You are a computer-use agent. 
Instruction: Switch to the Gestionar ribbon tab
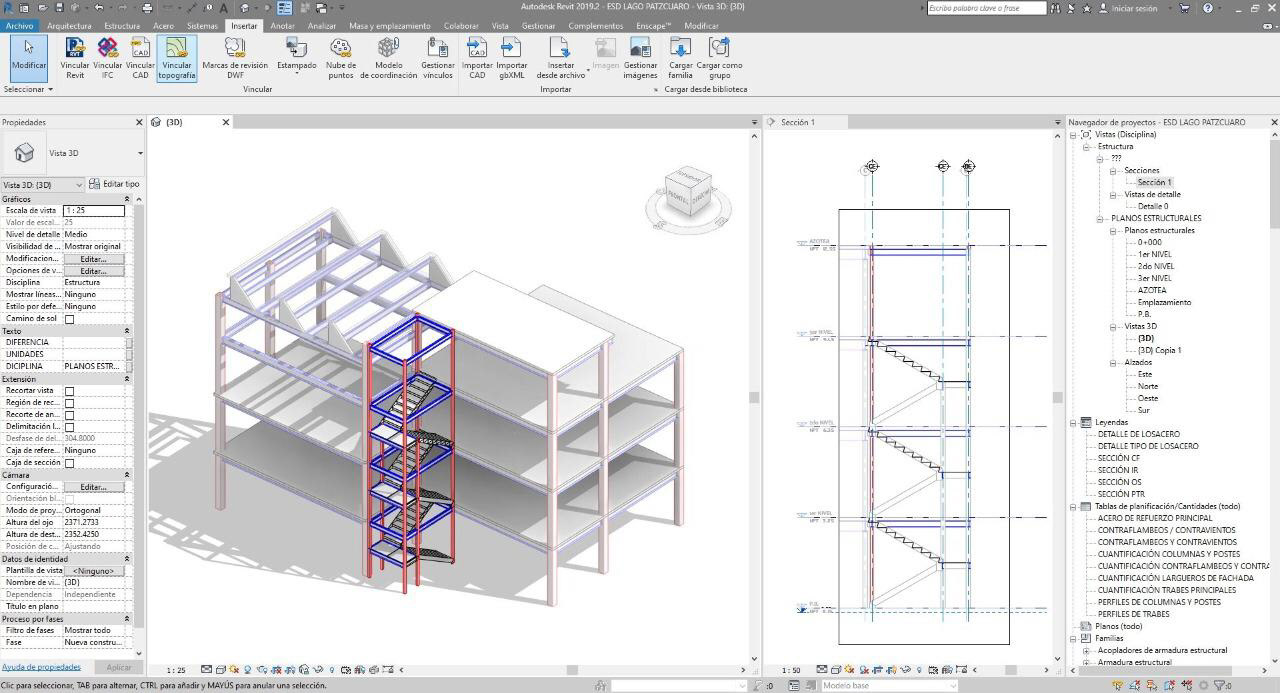(538, 26)
